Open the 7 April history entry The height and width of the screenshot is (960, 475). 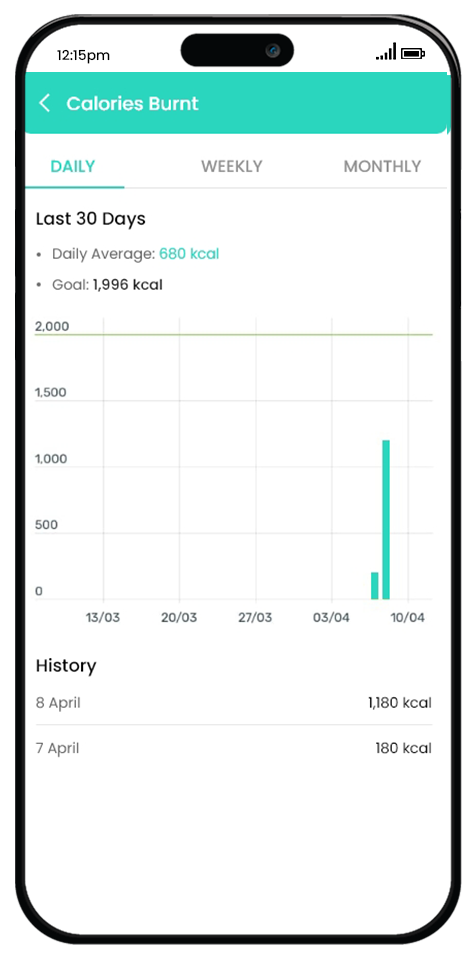(x=234, y=748)
